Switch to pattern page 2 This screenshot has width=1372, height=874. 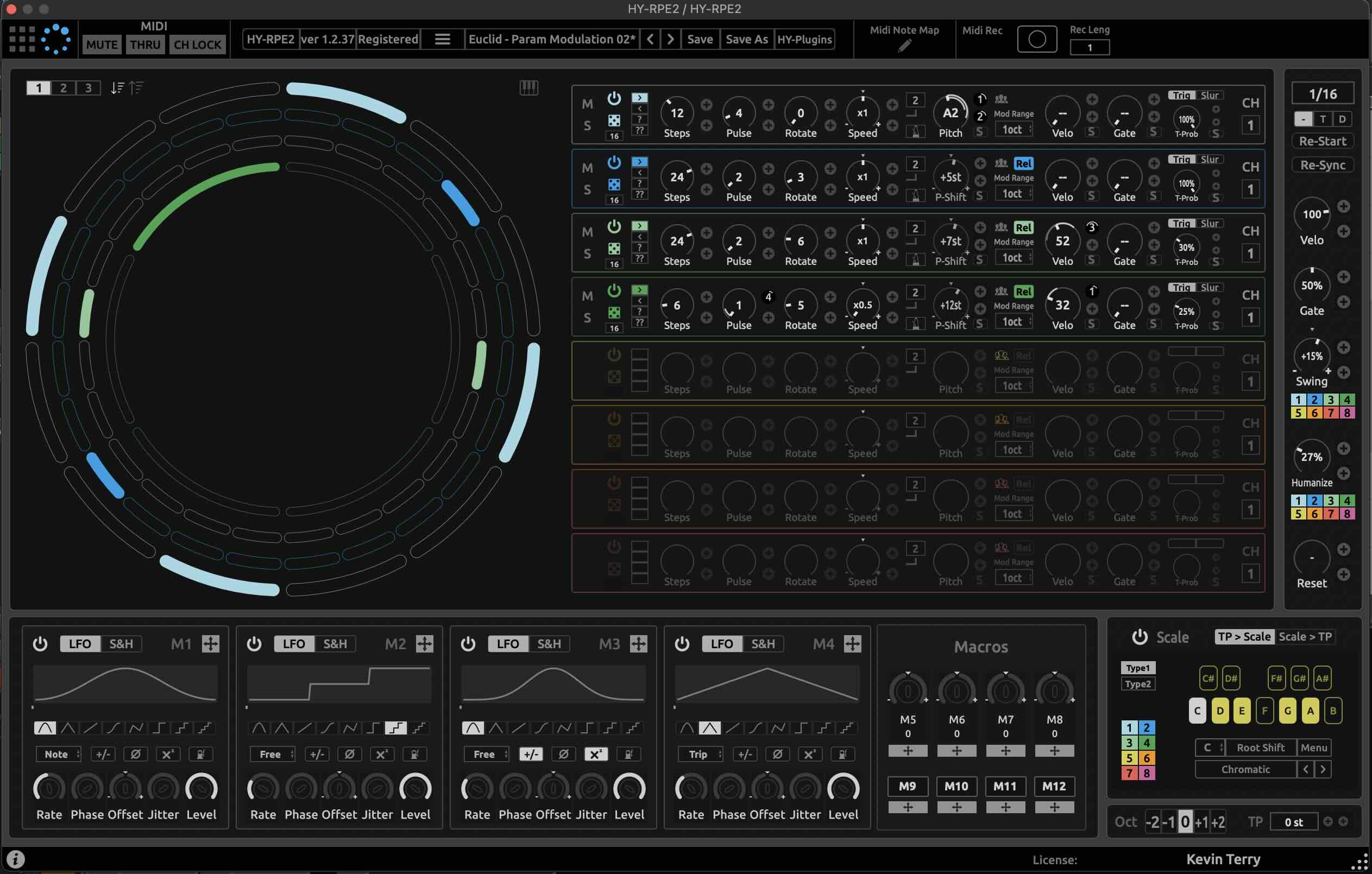point(63,88)
